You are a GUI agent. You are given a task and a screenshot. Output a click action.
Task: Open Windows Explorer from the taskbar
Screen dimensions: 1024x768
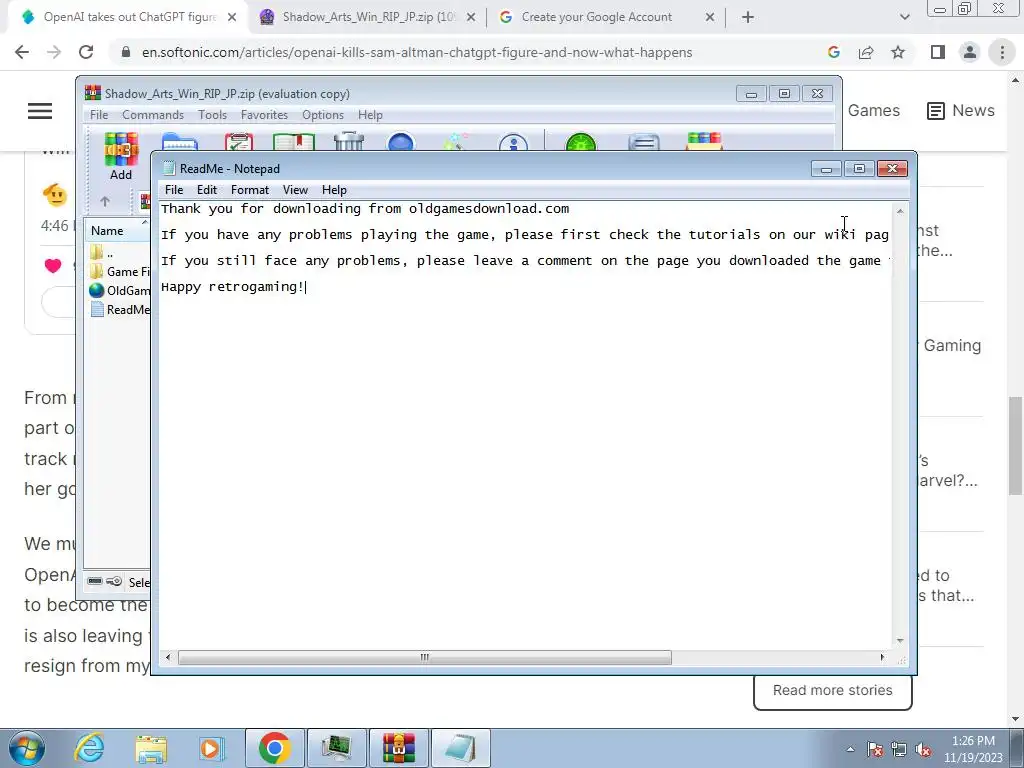151,748
